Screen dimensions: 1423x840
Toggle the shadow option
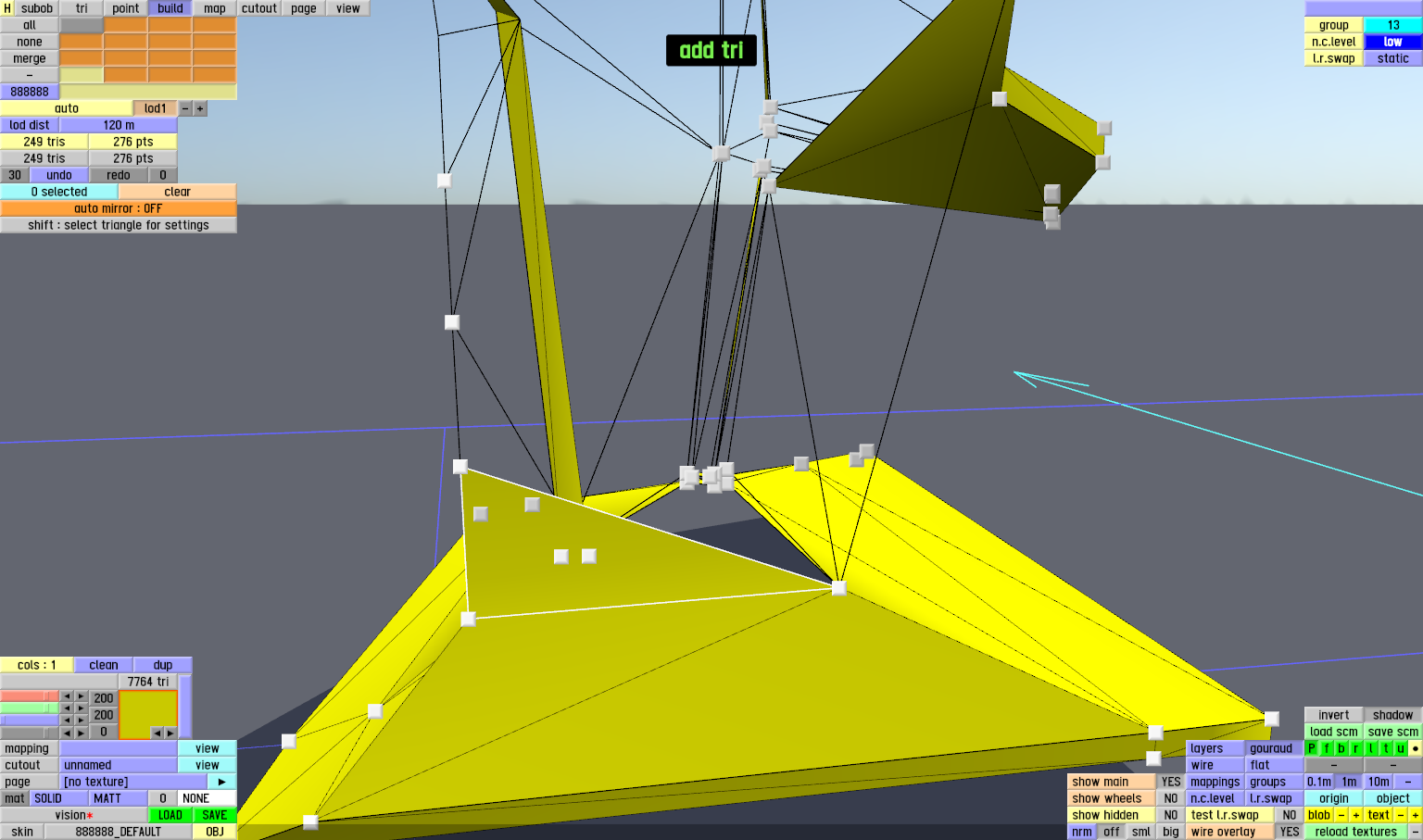(x=1392, y=715)
